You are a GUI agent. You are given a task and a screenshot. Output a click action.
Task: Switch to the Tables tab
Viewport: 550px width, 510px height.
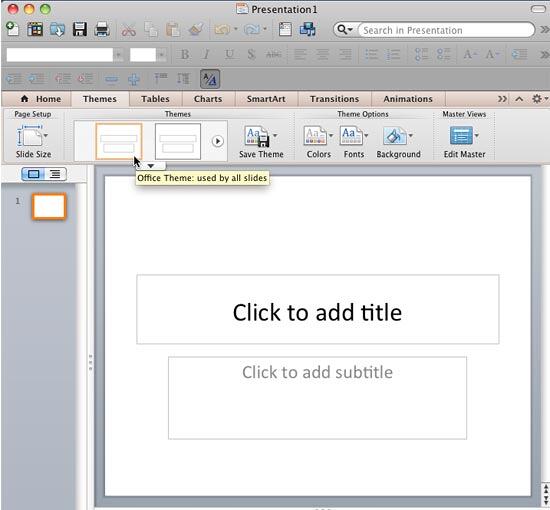(x=155, y=99)
